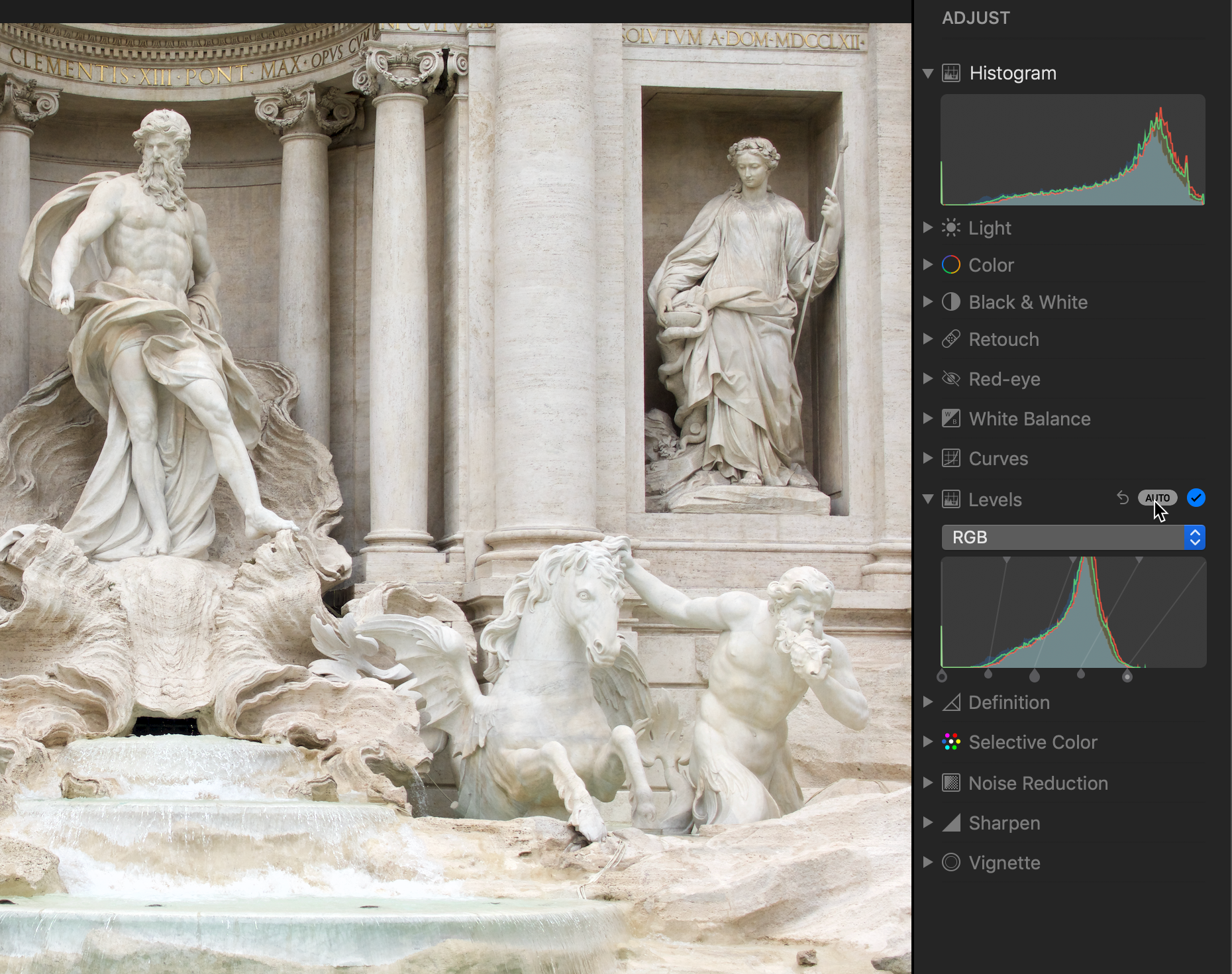This screenshot has width=1232, height=974.
Task: Click the Curves grid icon
Action: click(x=951, y=459)
